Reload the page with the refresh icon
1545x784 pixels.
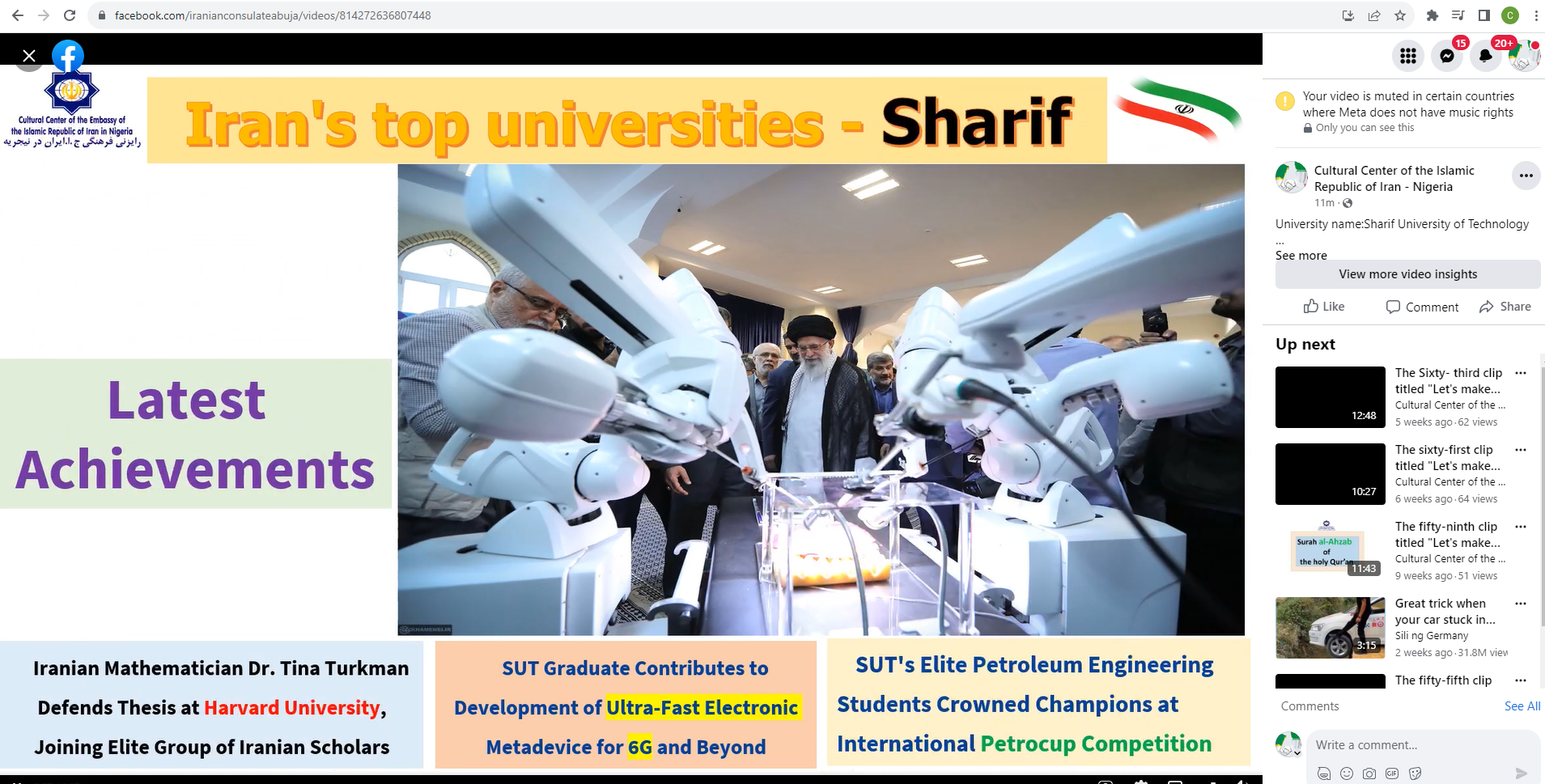click(70, 15)
